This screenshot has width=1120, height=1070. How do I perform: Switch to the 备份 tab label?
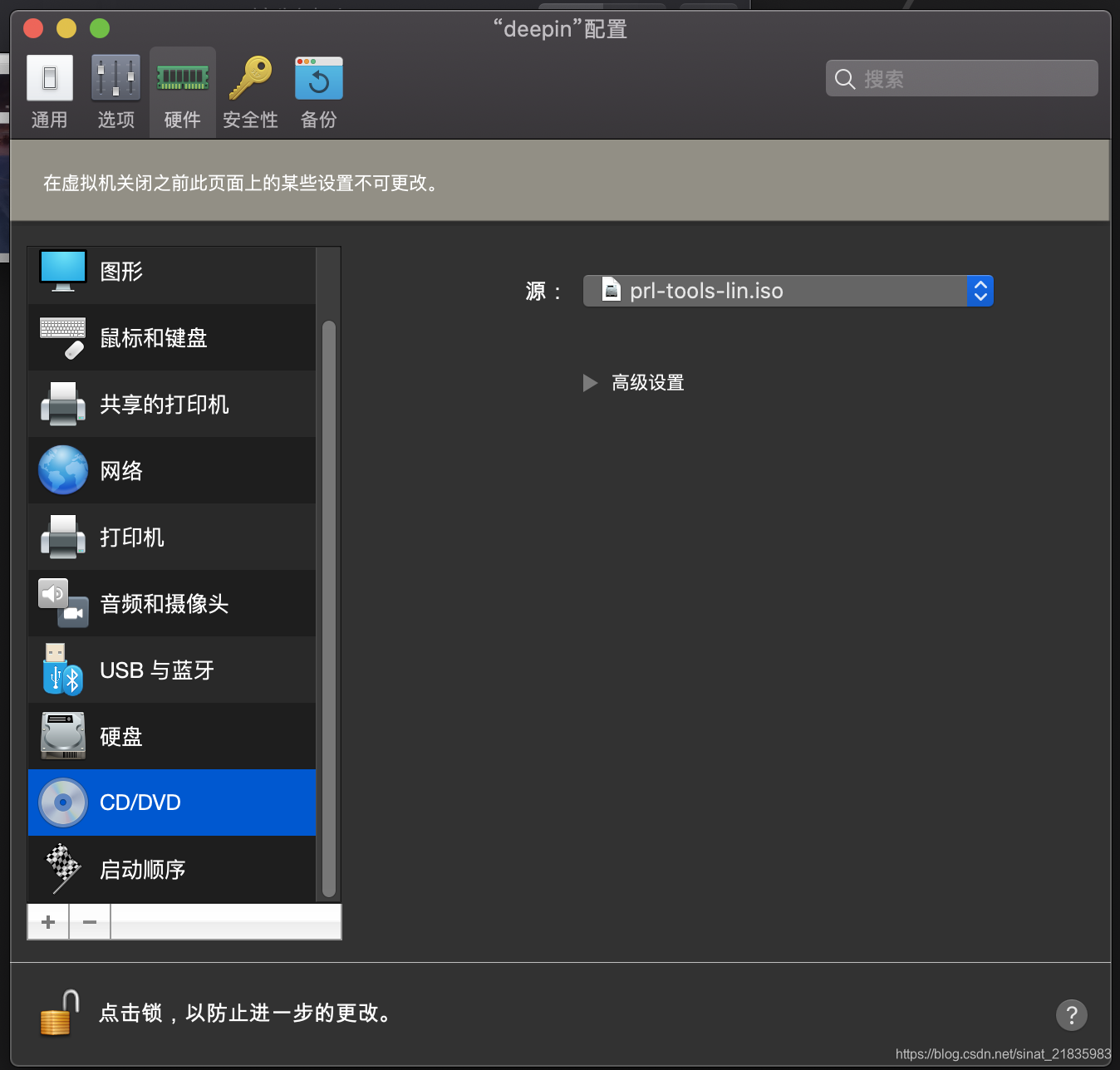pos(319,120)
